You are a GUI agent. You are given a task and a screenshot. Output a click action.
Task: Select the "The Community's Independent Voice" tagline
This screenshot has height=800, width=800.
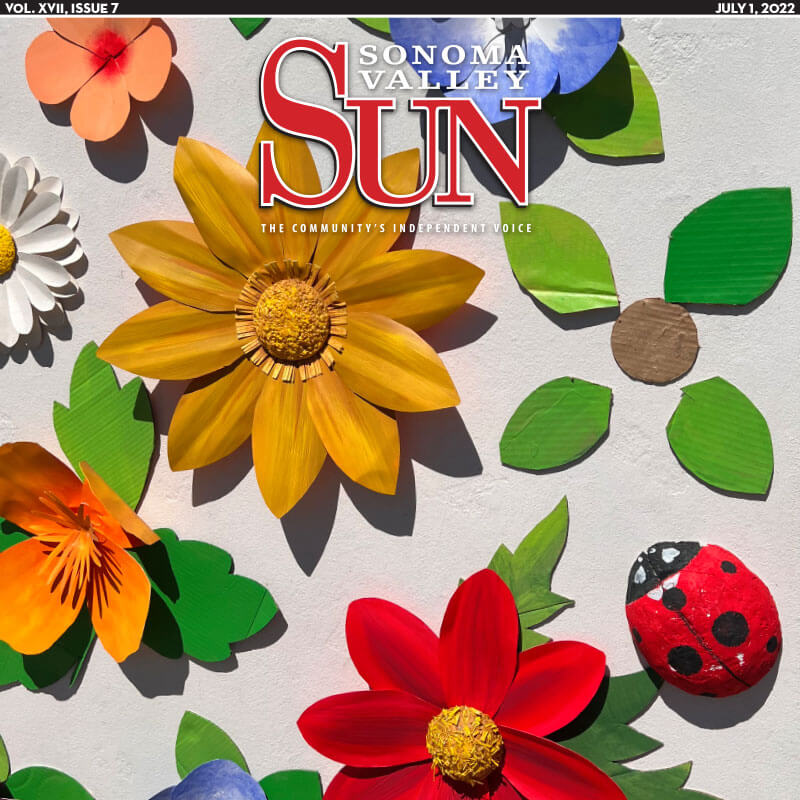point(396,229)
